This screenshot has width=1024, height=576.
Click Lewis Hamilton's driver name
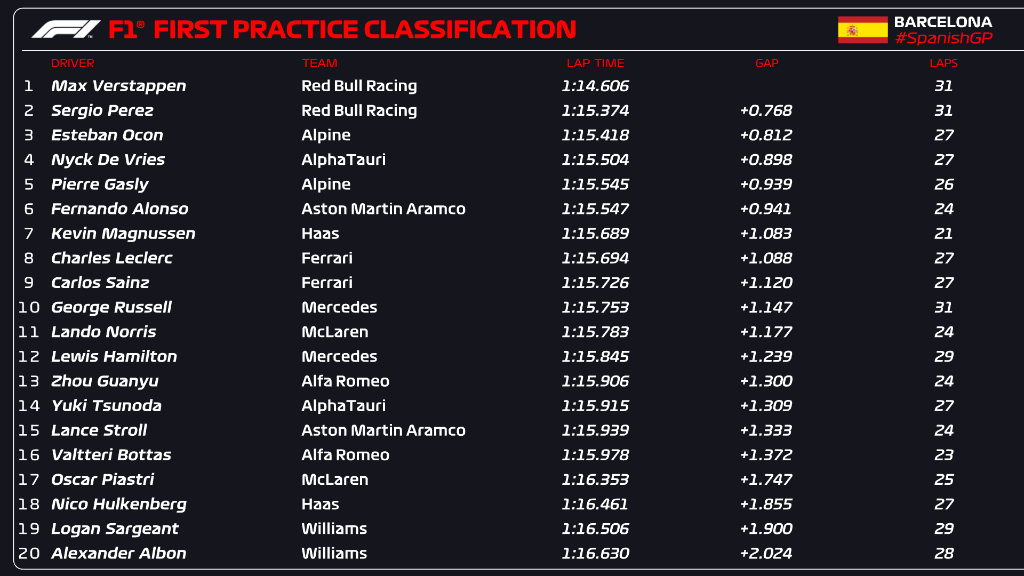tap(114, 357)
